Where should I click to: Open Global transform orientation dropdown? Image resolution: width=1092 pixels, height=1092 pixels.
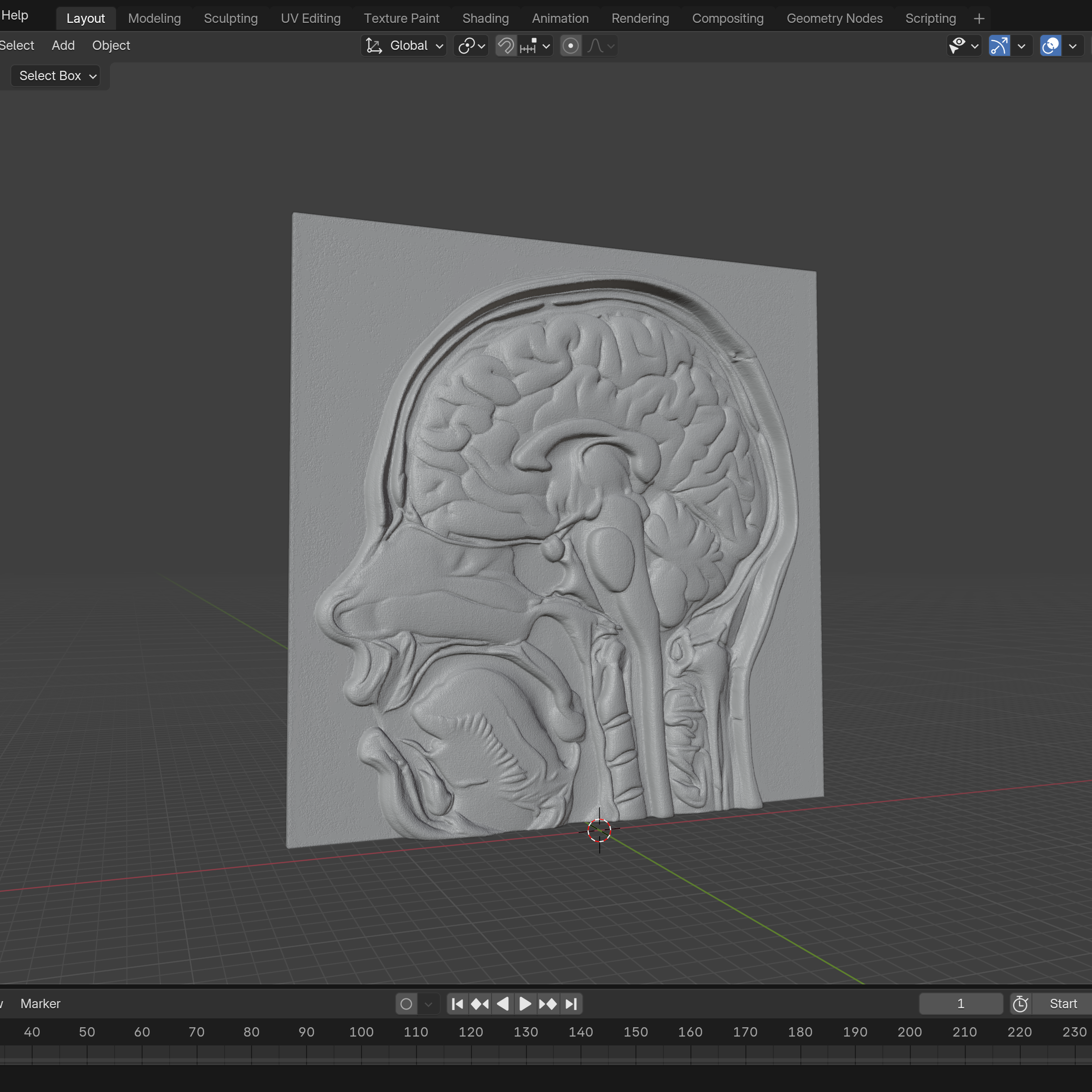tap(404, 46)
